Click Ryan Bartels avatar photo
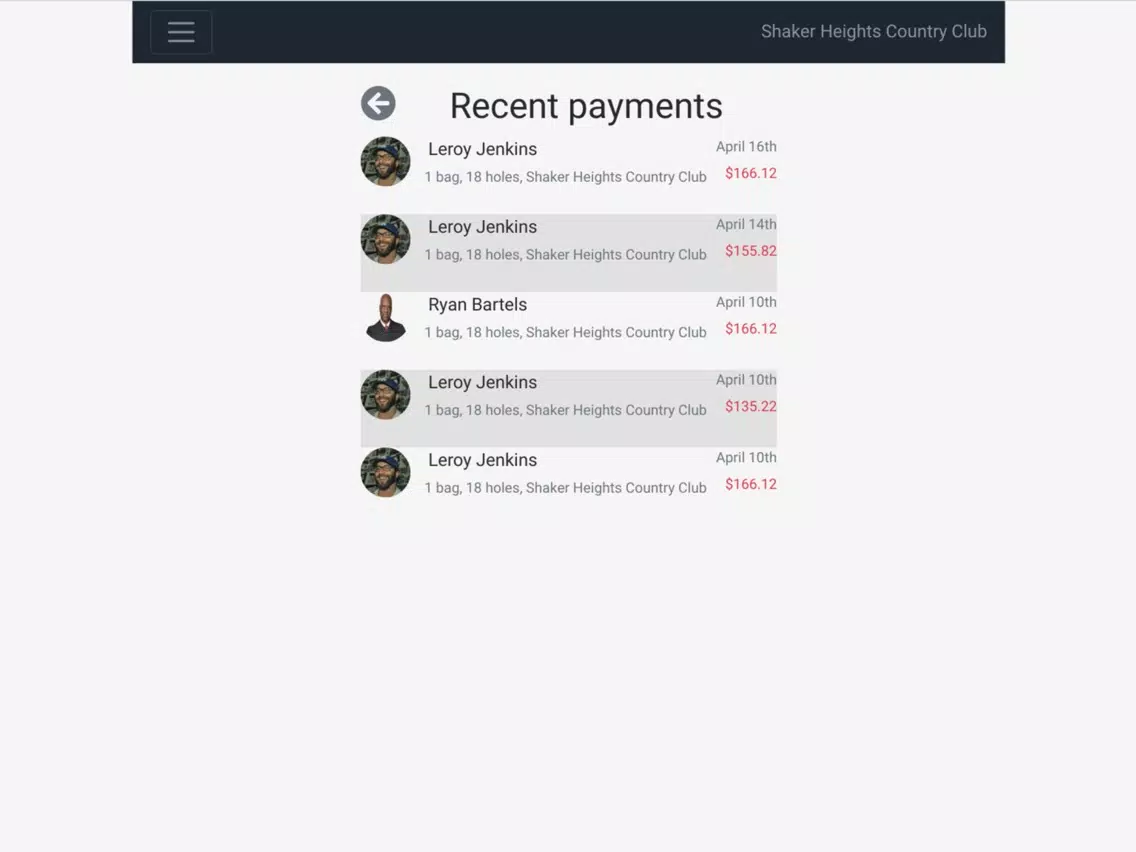The image size is (1136, 852). [x=385, y=317]
